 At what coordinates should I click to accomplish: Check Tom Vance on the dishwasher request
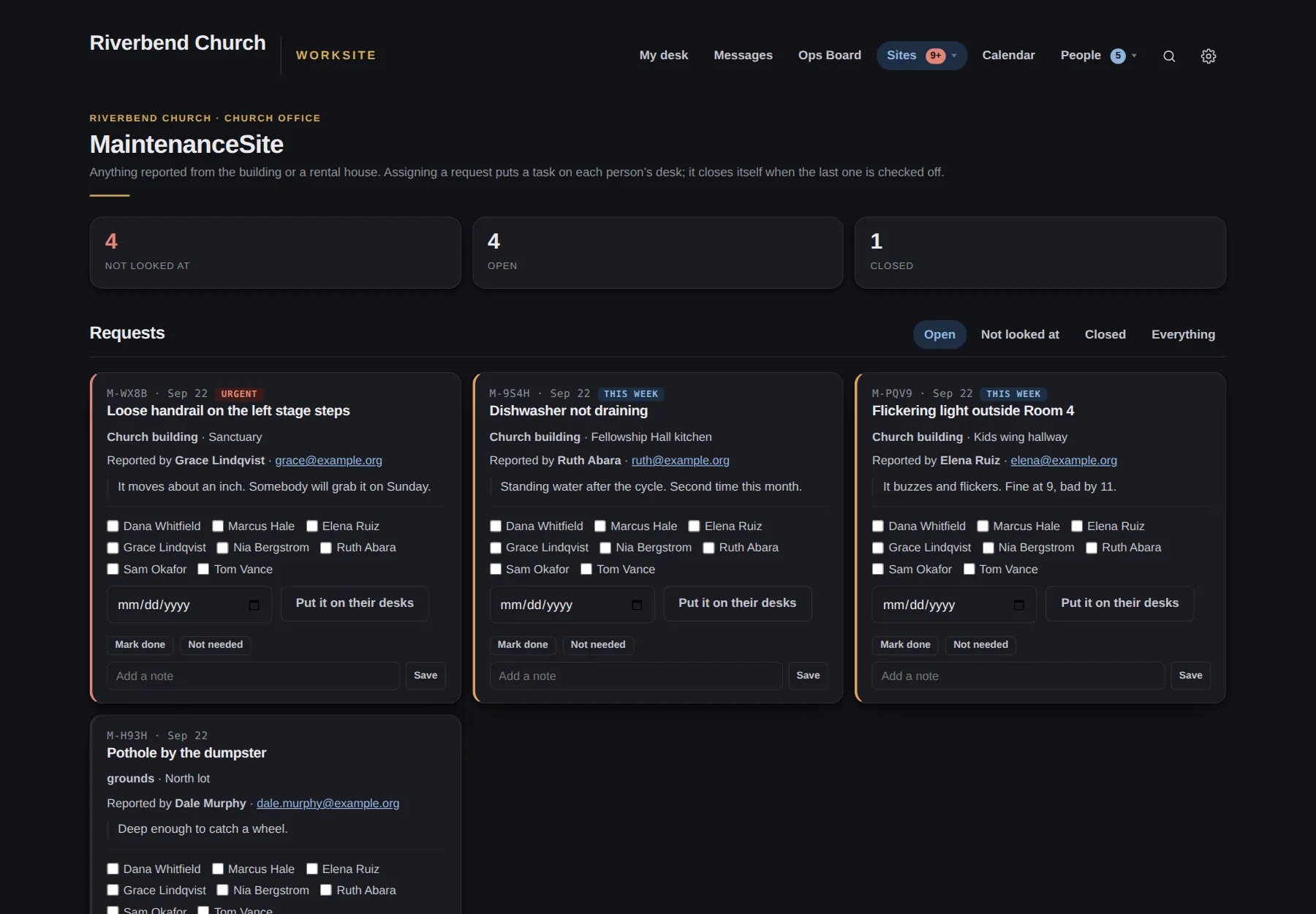[x=586, y=569]
